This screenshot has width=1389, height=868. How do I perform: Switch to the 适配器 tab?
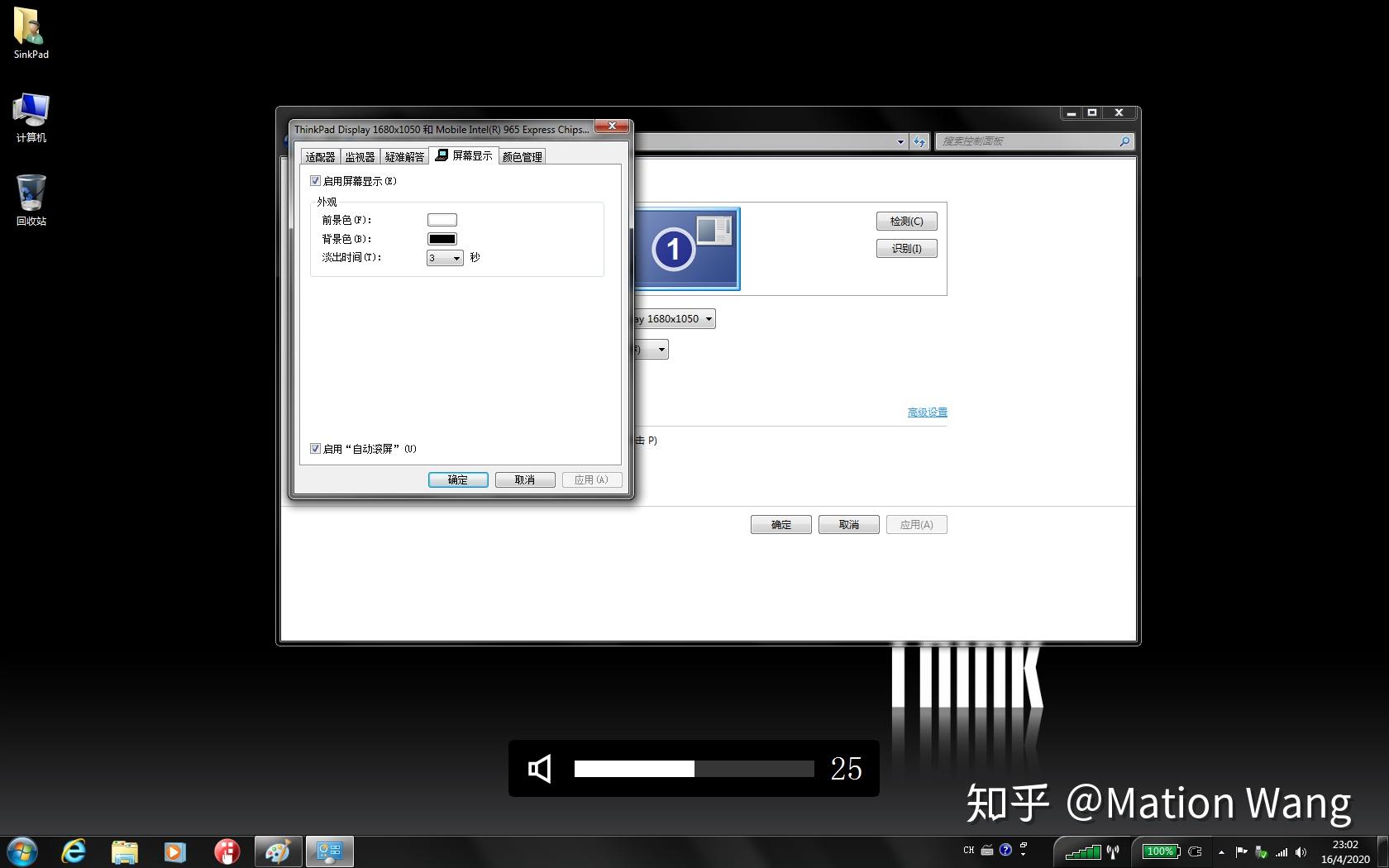coord(320,155)
